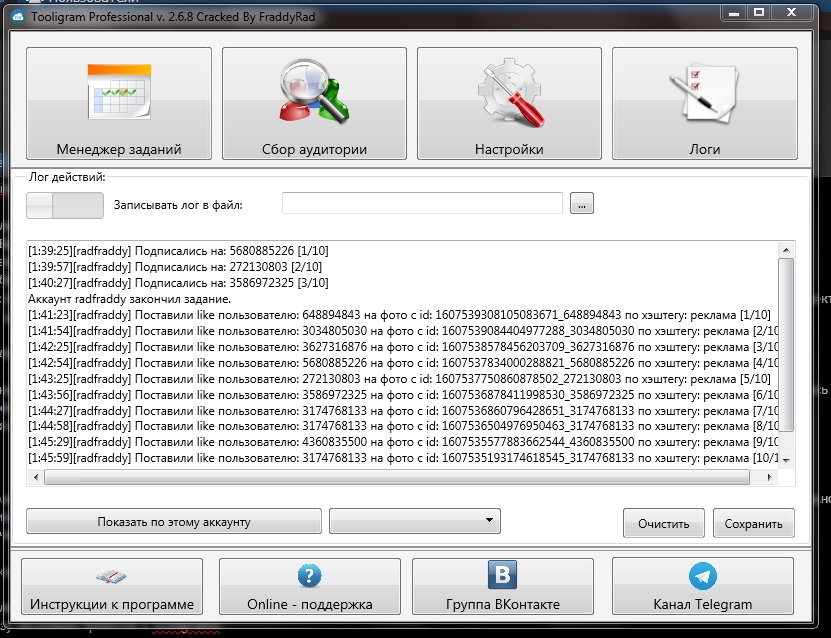Click the Сохранить button
Screen dimensions: 831x638
(x=754, y=524)
